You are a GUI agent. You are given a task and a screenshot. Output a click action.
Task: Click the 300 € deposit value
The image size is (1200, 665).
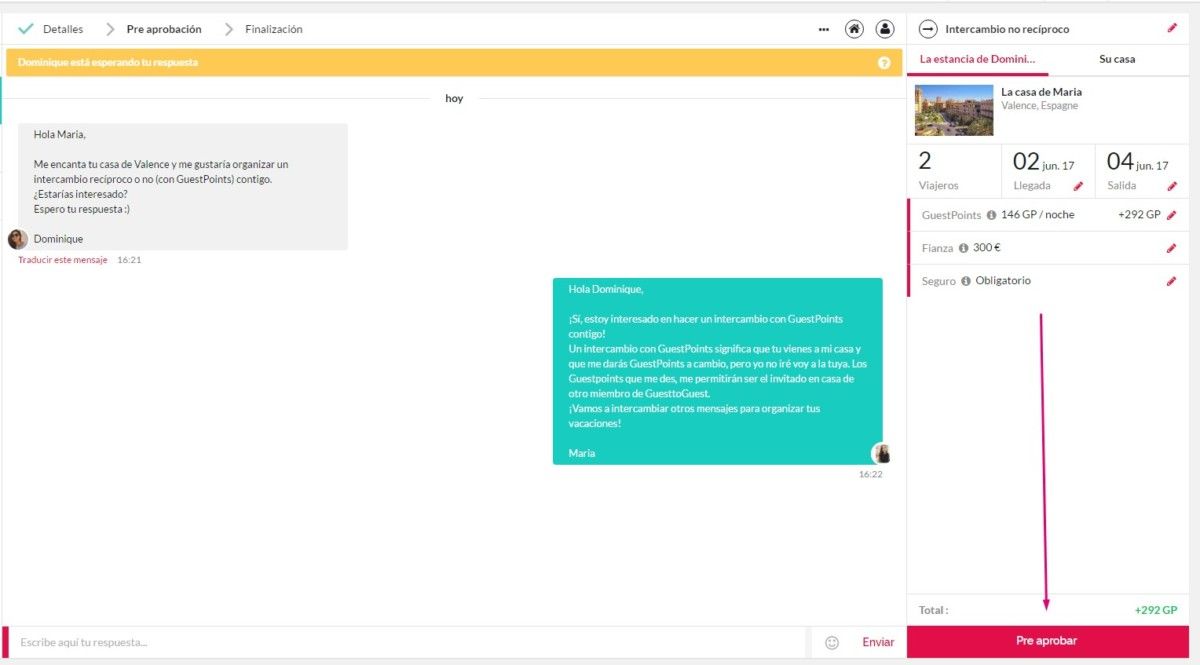(x=987, y=248)
